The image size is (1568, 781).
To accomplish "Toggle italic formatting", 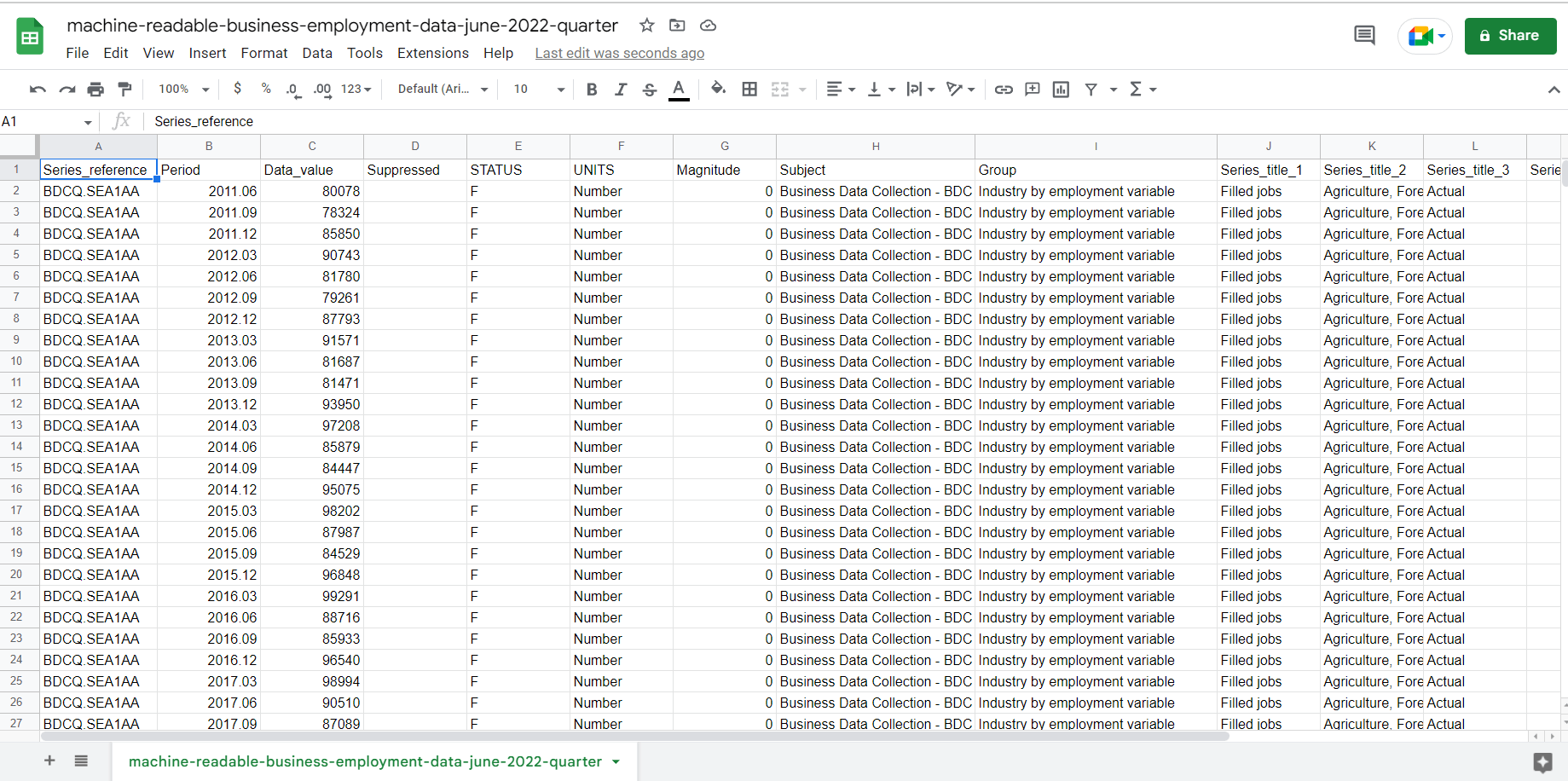I will pyautogui.click(x=621, y=89).
